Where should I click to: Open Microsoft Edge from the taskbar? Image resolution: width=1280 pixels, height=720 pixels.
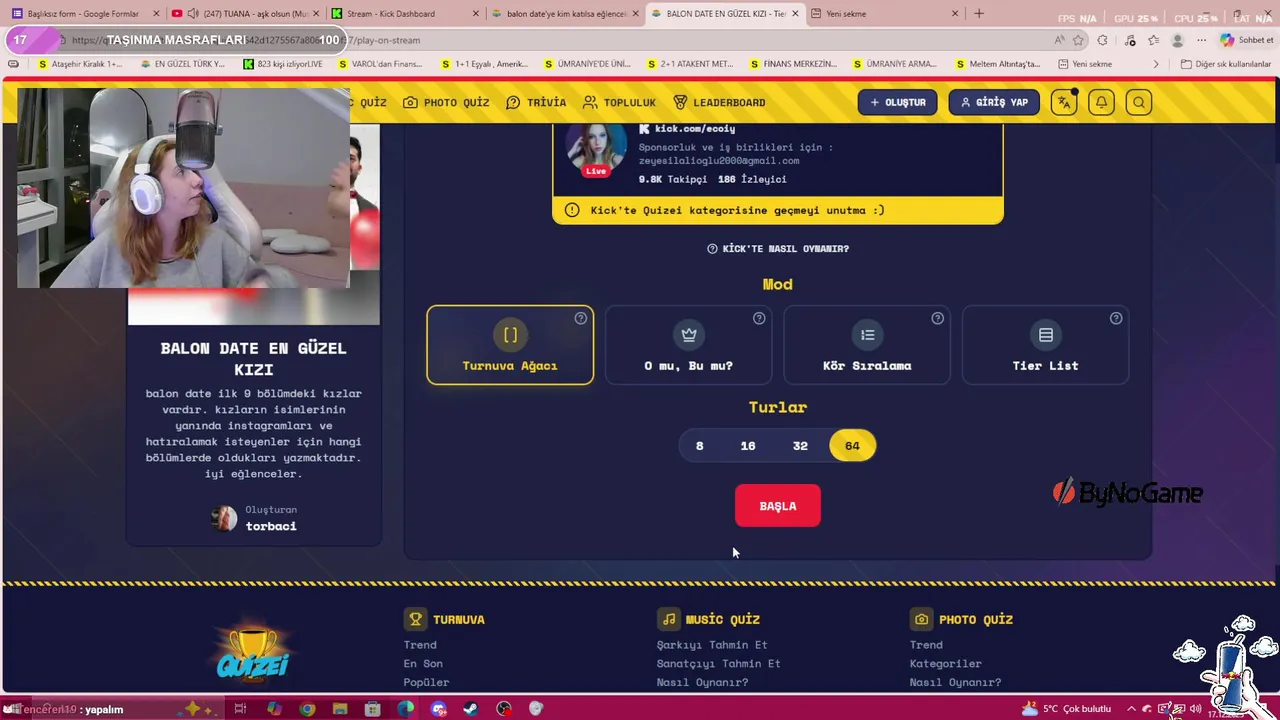coord(405,709)
